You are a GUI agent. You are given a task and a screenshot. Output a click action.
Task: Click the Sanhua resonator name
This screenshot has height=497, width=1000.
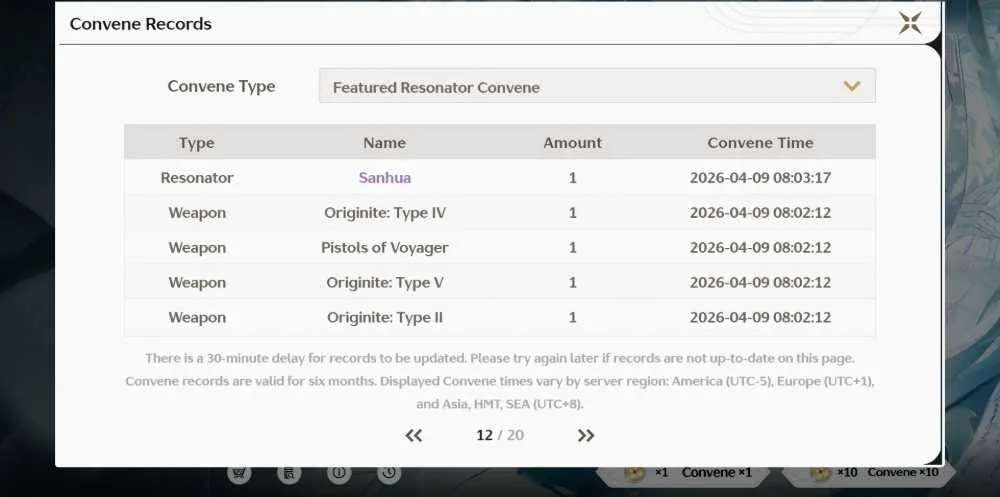coord(385,178)
